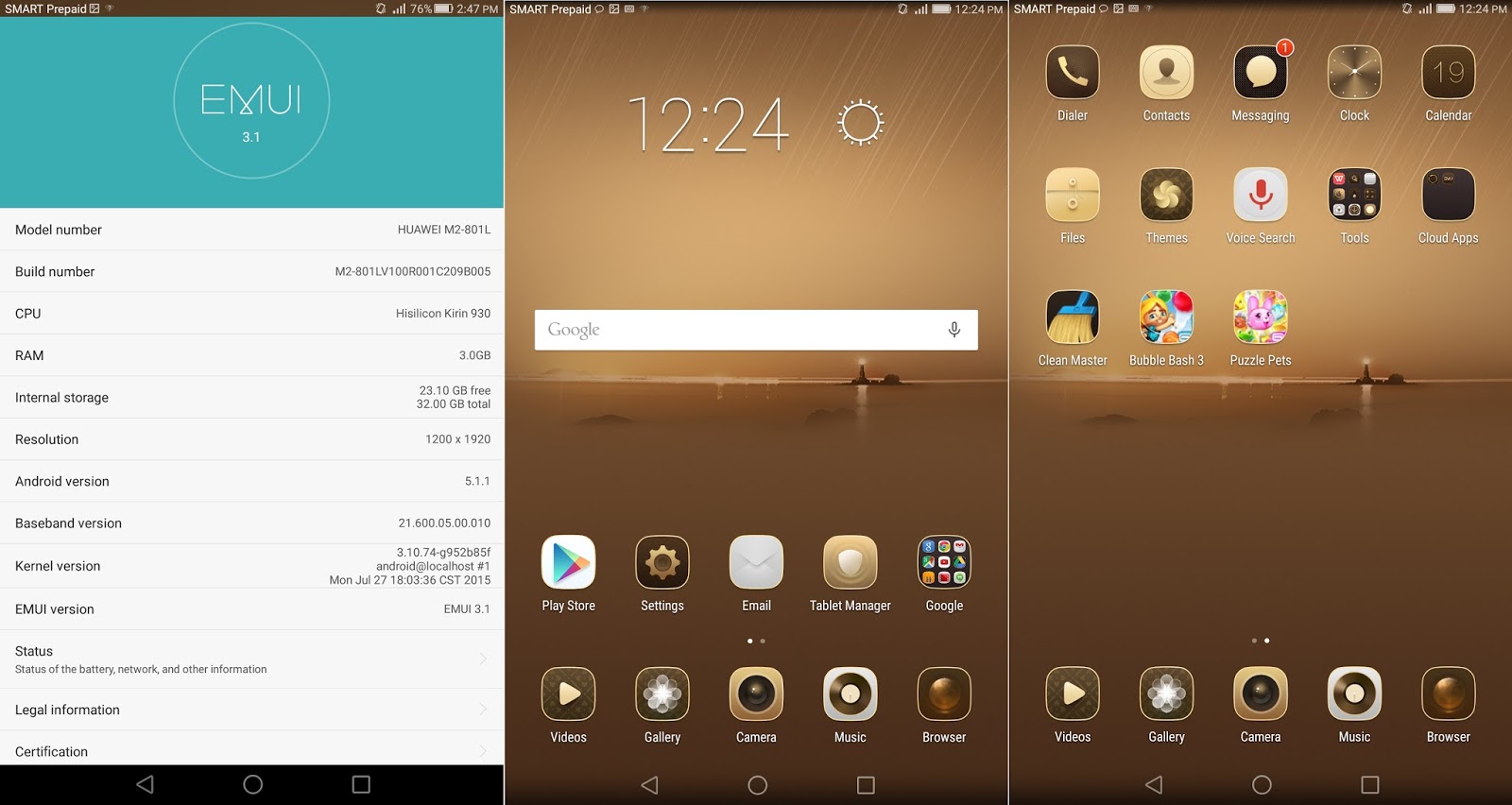Open the Tools folder
Screen dimensions: 1512x805
tap(1354, 195)
